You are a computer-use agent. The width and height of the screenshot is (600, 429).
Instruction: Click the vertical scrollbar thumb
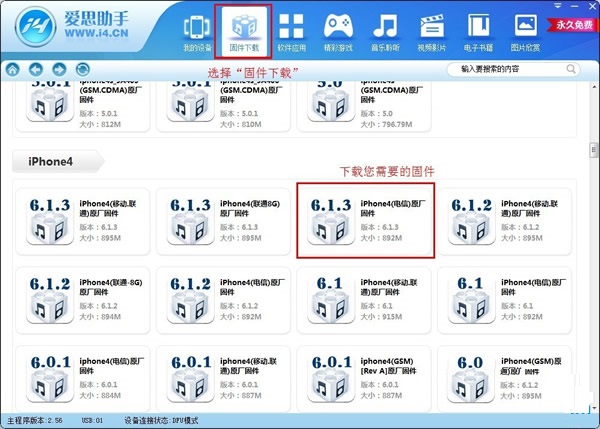coord(594,150)
